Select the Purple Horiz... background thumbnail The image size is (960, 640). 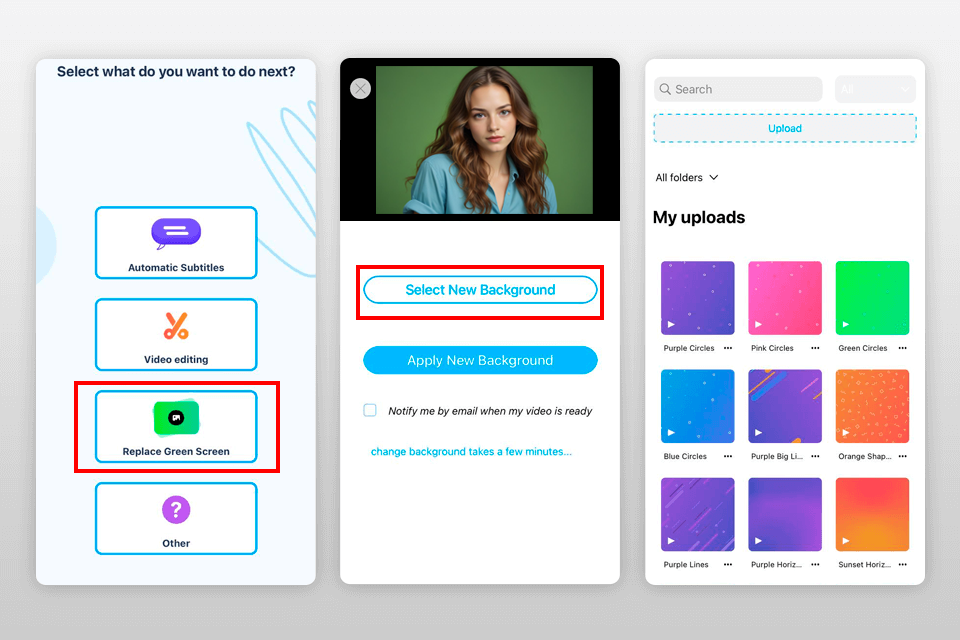tap(785, 515)
